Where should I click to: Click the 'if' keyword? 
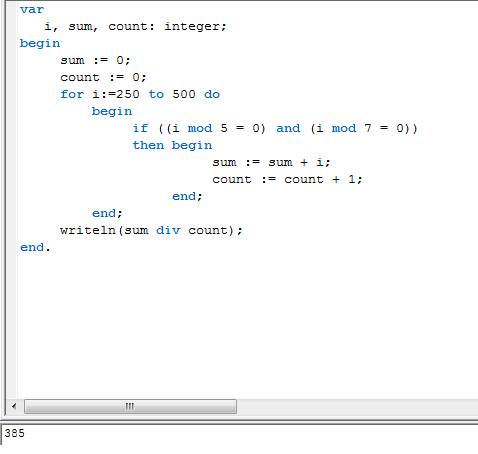(x=140, y=128)
